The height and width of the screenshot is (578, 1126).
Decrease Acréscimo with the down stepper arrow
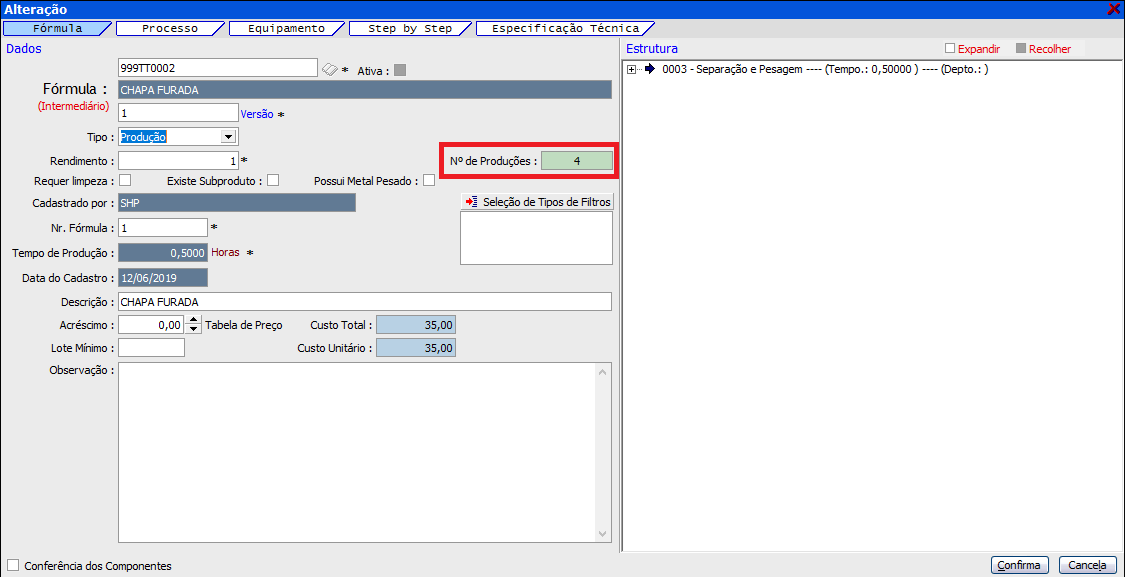coord(194,329)
